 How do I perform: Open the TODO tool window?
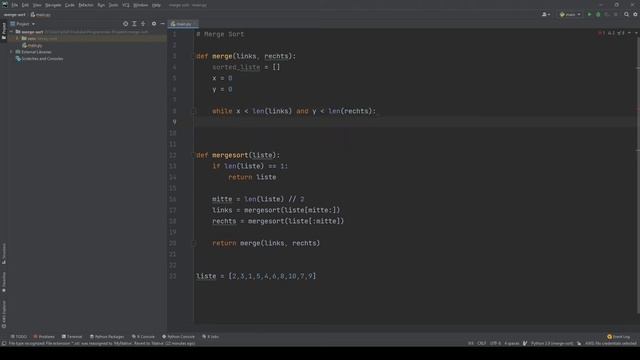pos(18,337)
